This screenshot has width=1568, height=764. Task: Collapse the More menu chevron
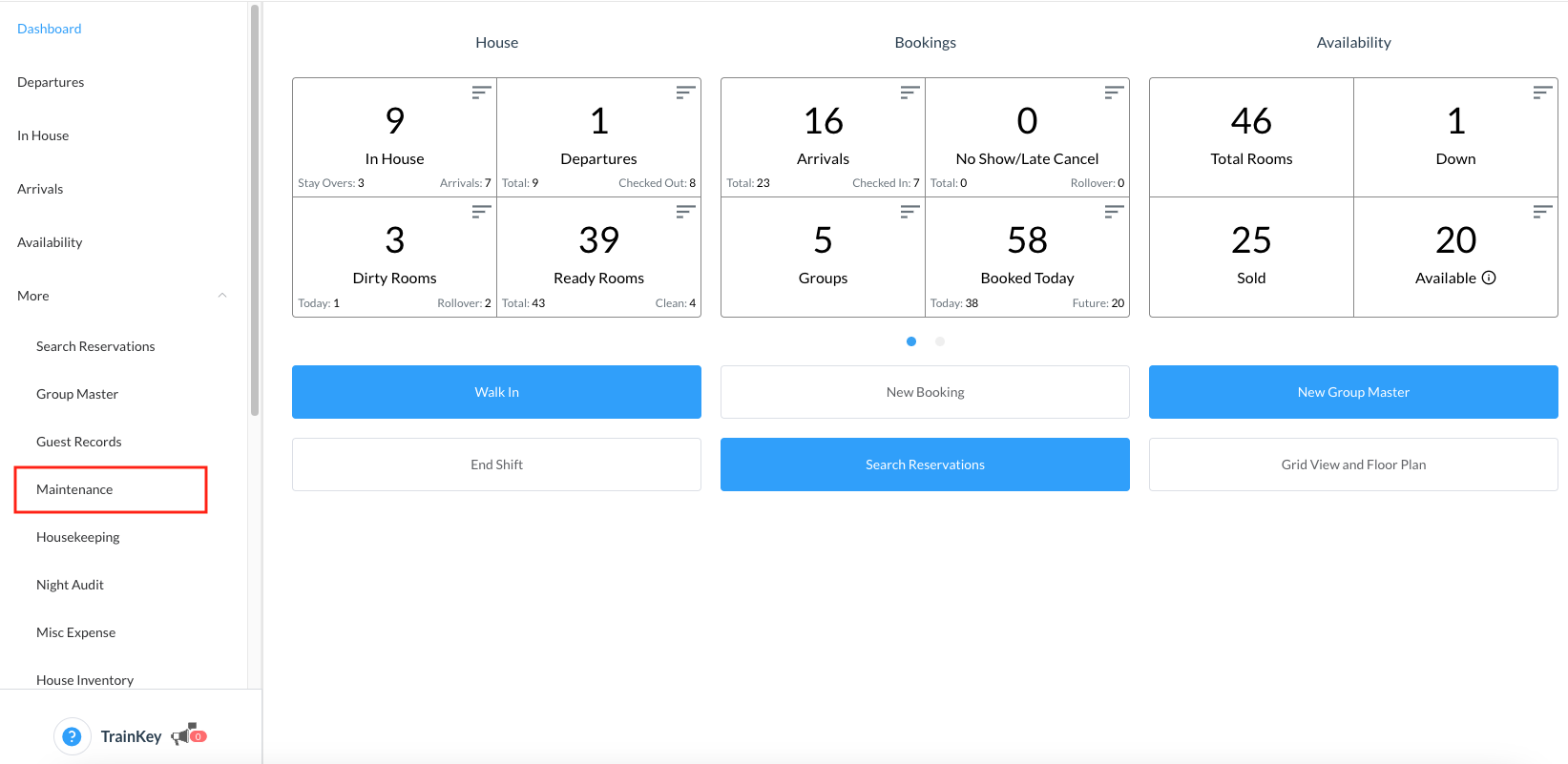coord(222,296)
